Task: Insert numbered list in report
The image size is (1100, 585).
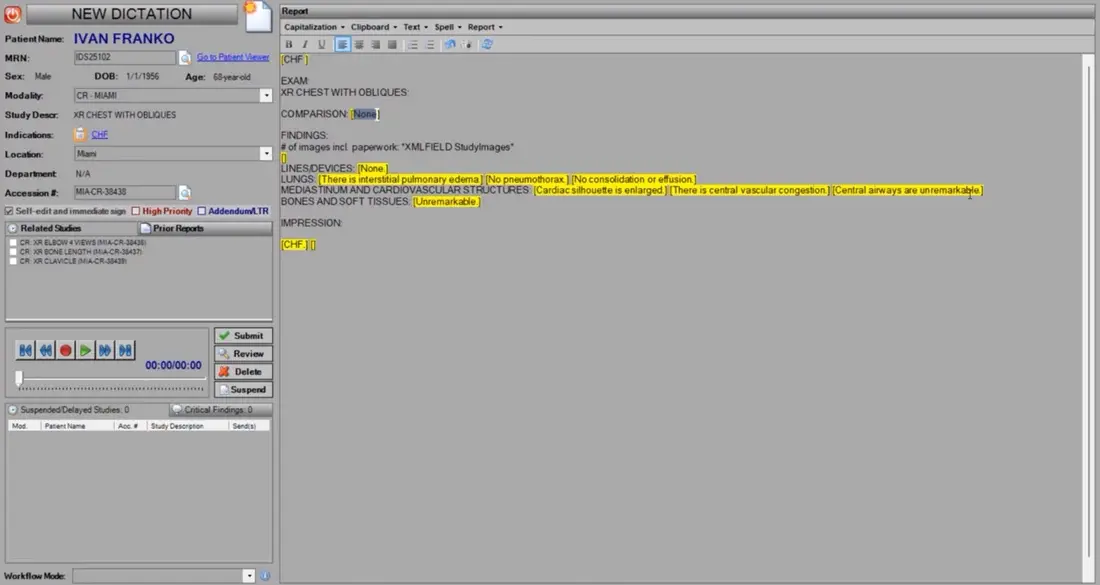Action: [x=430, y=44]
